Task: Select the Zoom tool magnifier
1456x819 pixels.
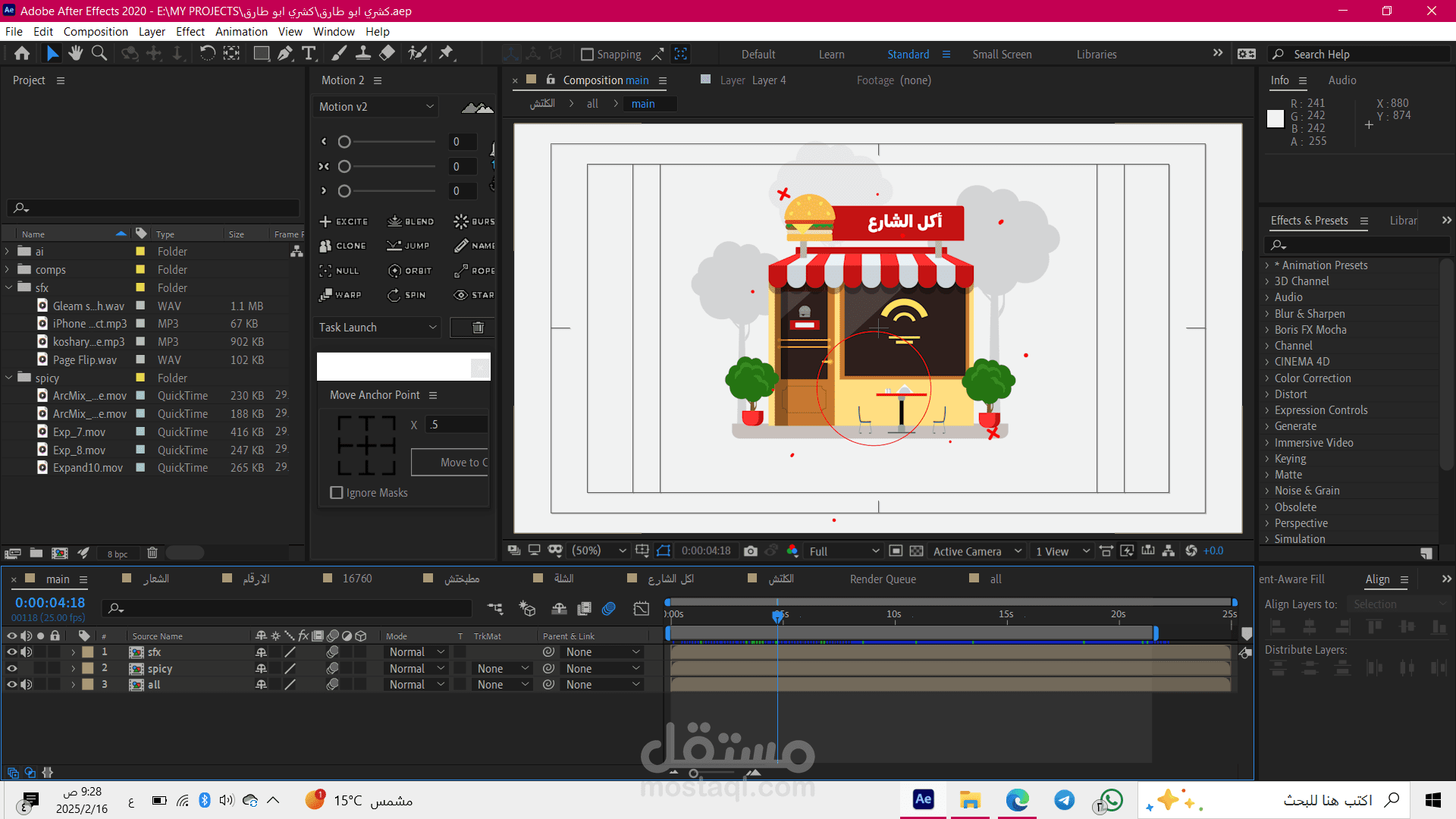Action: (x=99, y=53)
